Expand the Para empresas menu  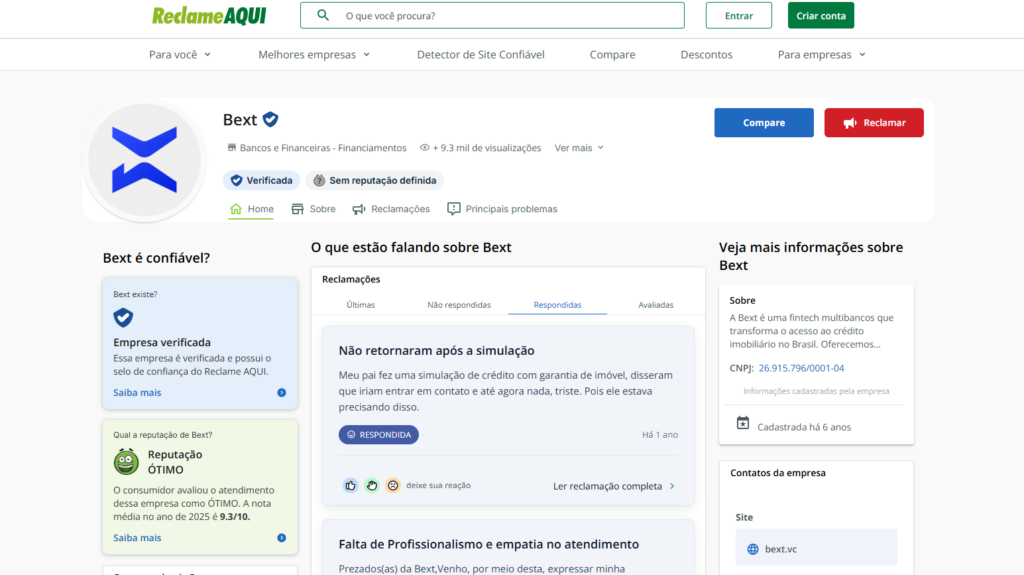(822, 55)
